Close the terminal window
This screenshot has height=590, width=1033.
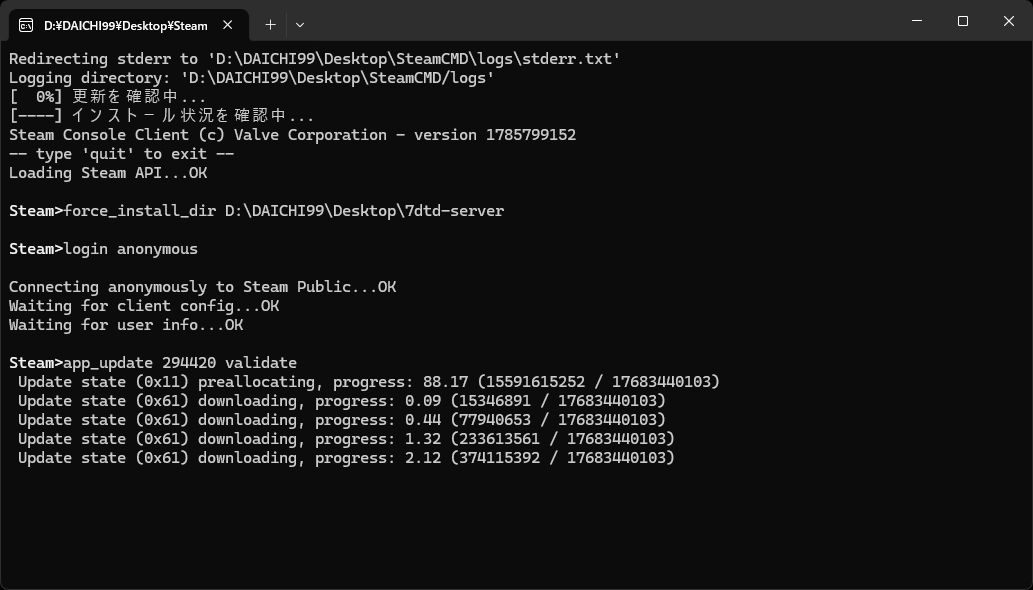pos(1009,21)
